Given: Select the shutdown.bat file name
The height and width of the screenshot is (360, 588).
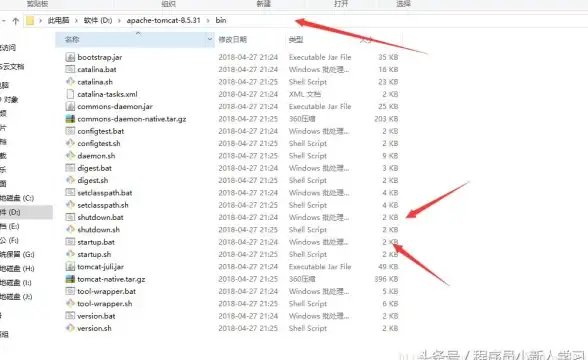Looking at the screenshot, I should [100, 217].
